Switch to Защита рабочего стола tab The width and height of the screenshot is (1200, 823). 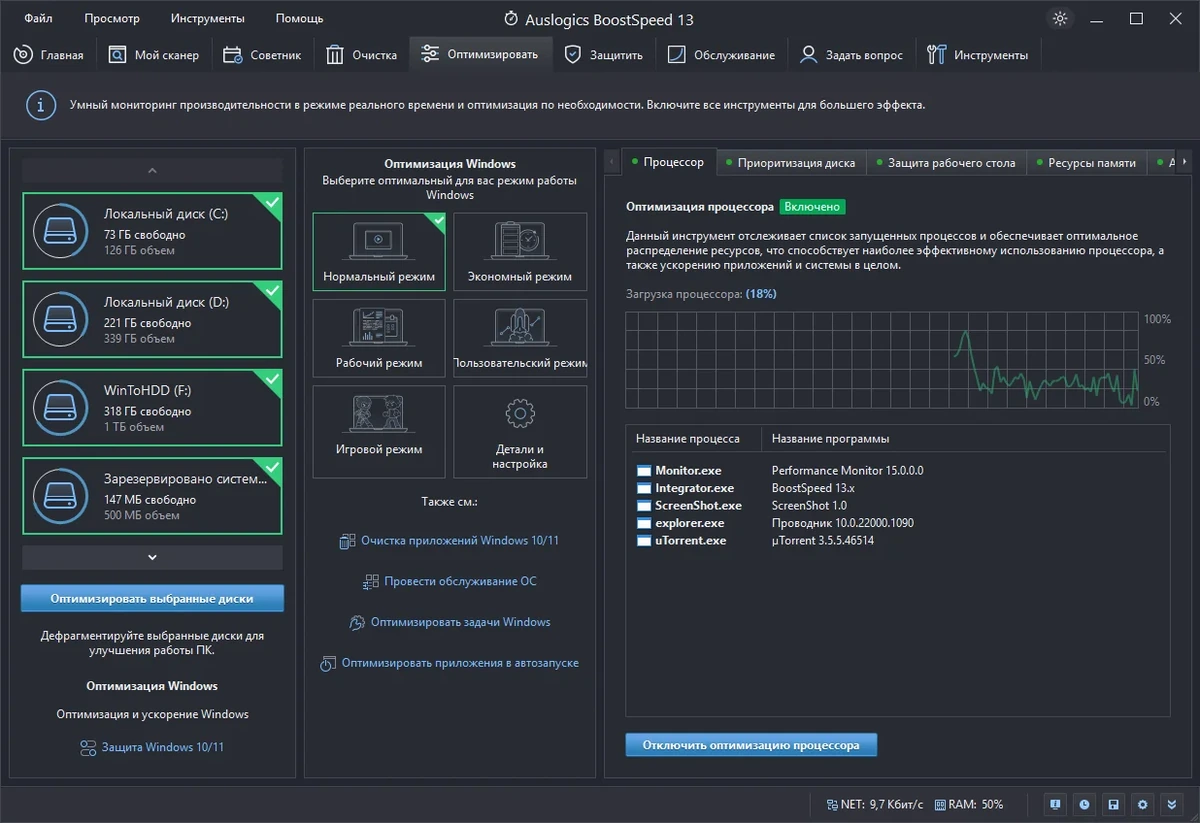tap(946, 162)
